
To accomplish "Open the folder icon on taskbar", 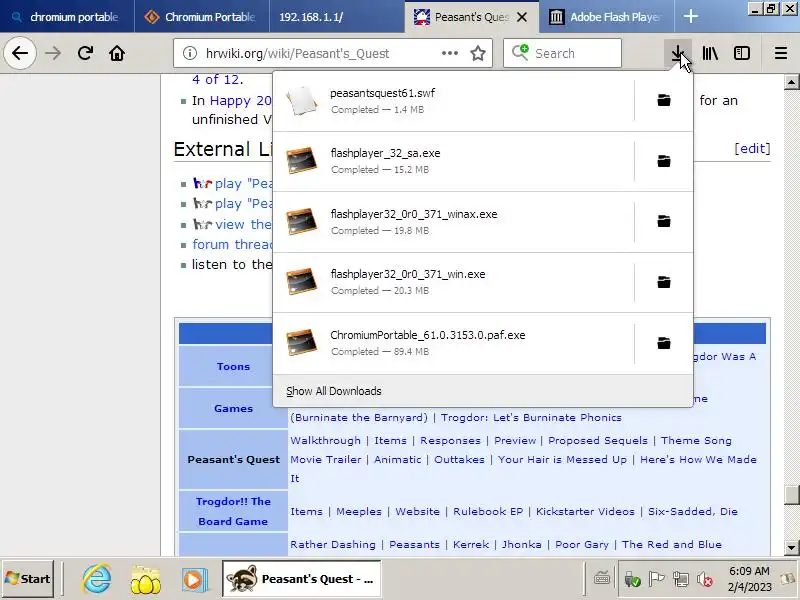I will coord(145,579).
